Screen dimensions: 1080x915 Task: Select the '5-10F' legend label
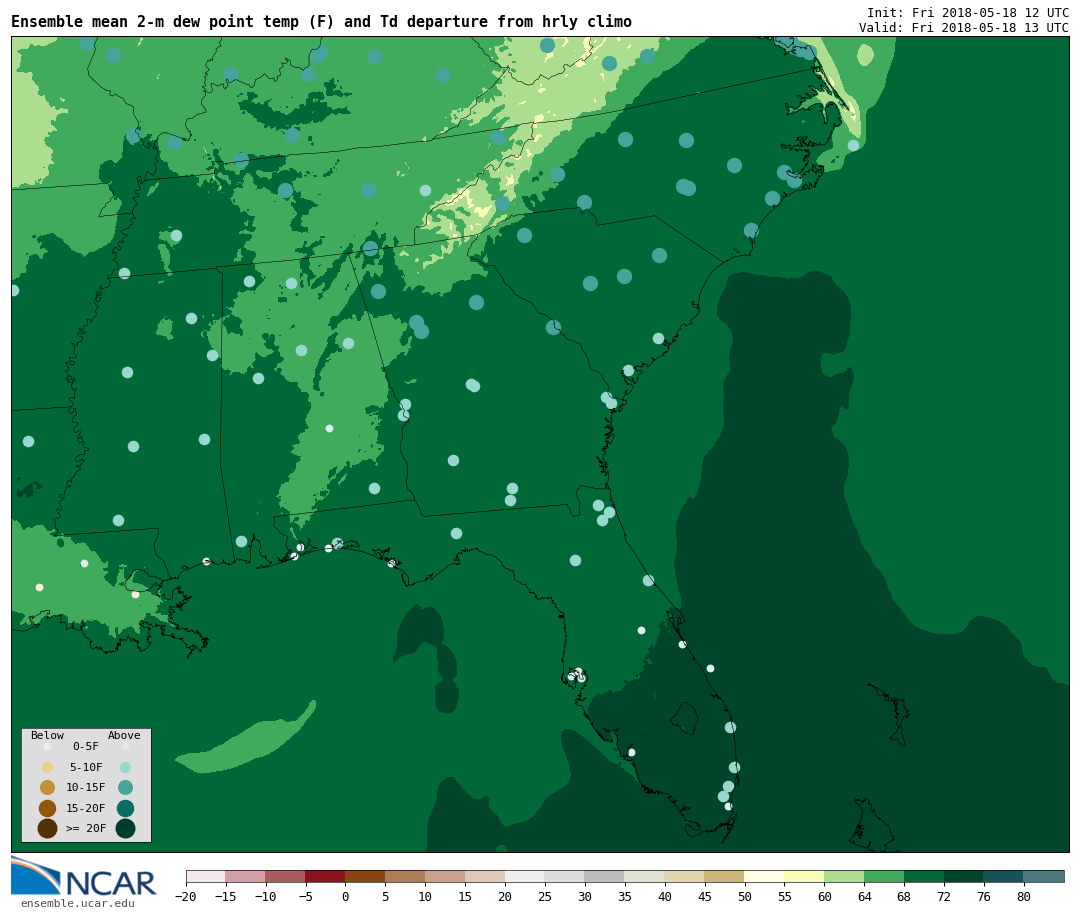coord(86,767)
